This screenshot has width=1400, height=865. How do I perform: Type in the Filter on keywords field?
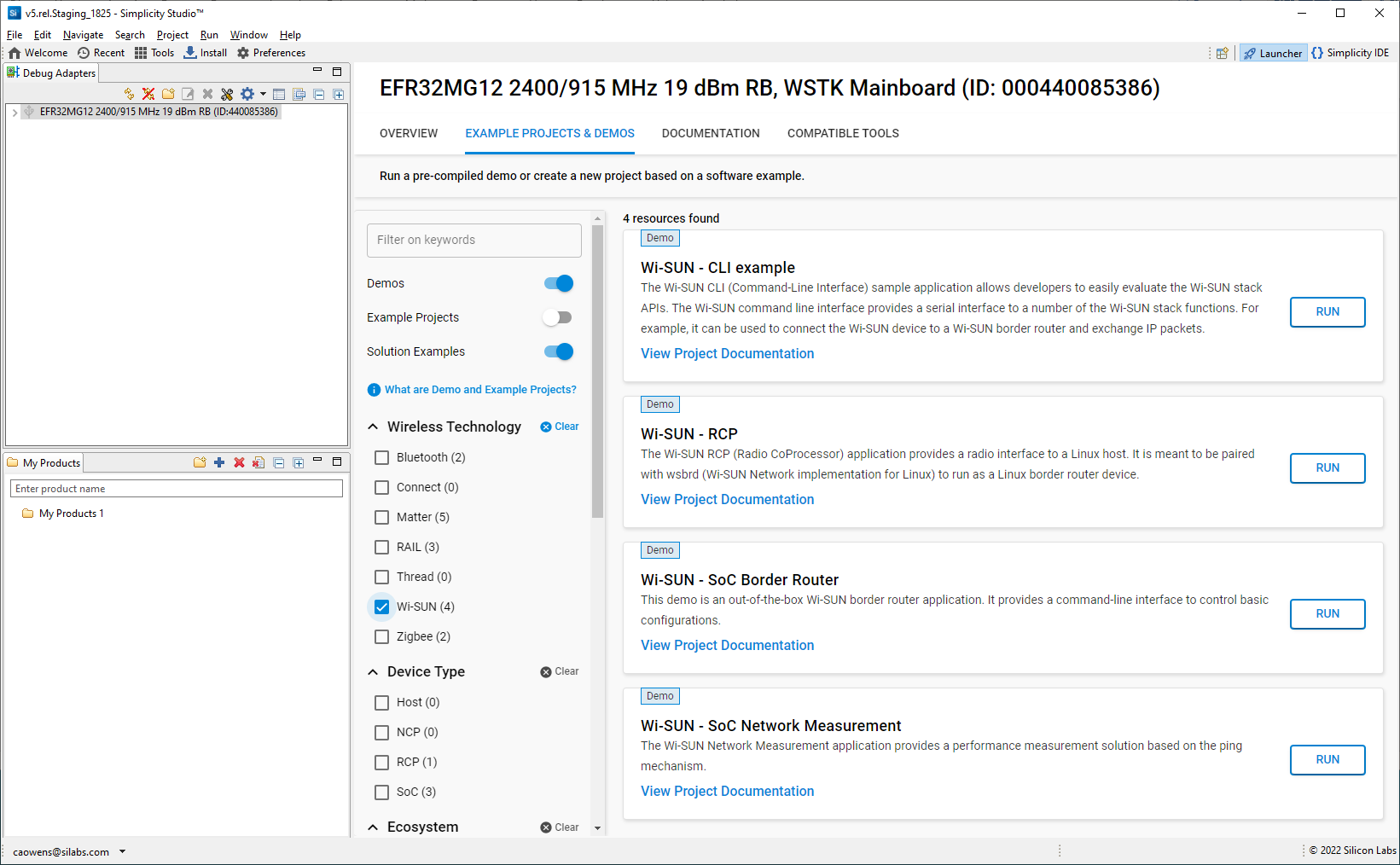(473, 240)
